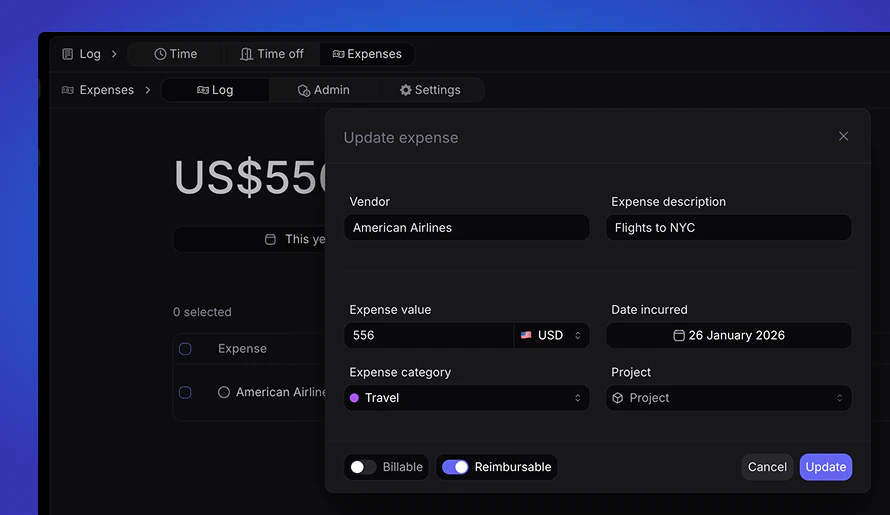Open the Expense category Travel dropdown
The height and width of the screenshot is (515, 890).
pos(467,397)
